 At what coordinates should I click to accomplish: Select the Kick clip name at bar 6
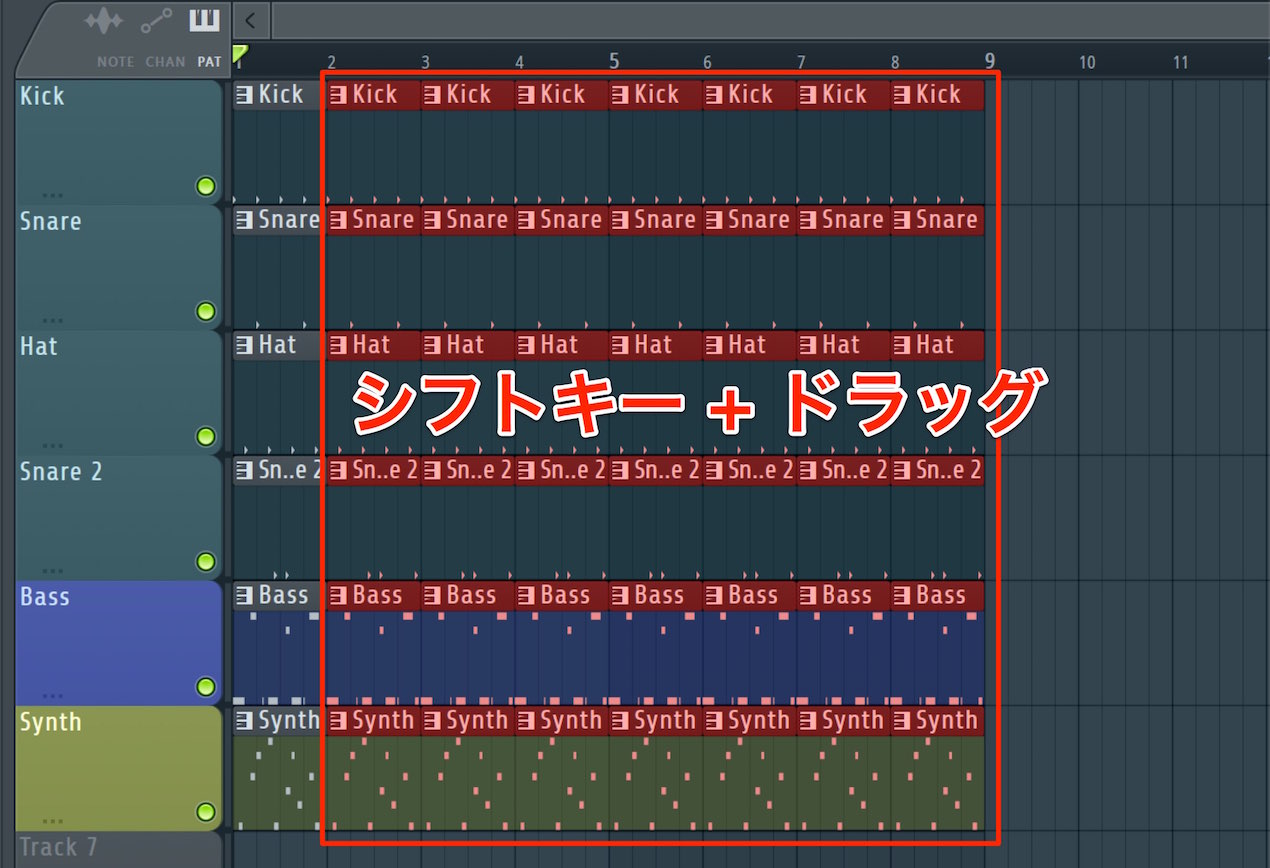(751, 95)
